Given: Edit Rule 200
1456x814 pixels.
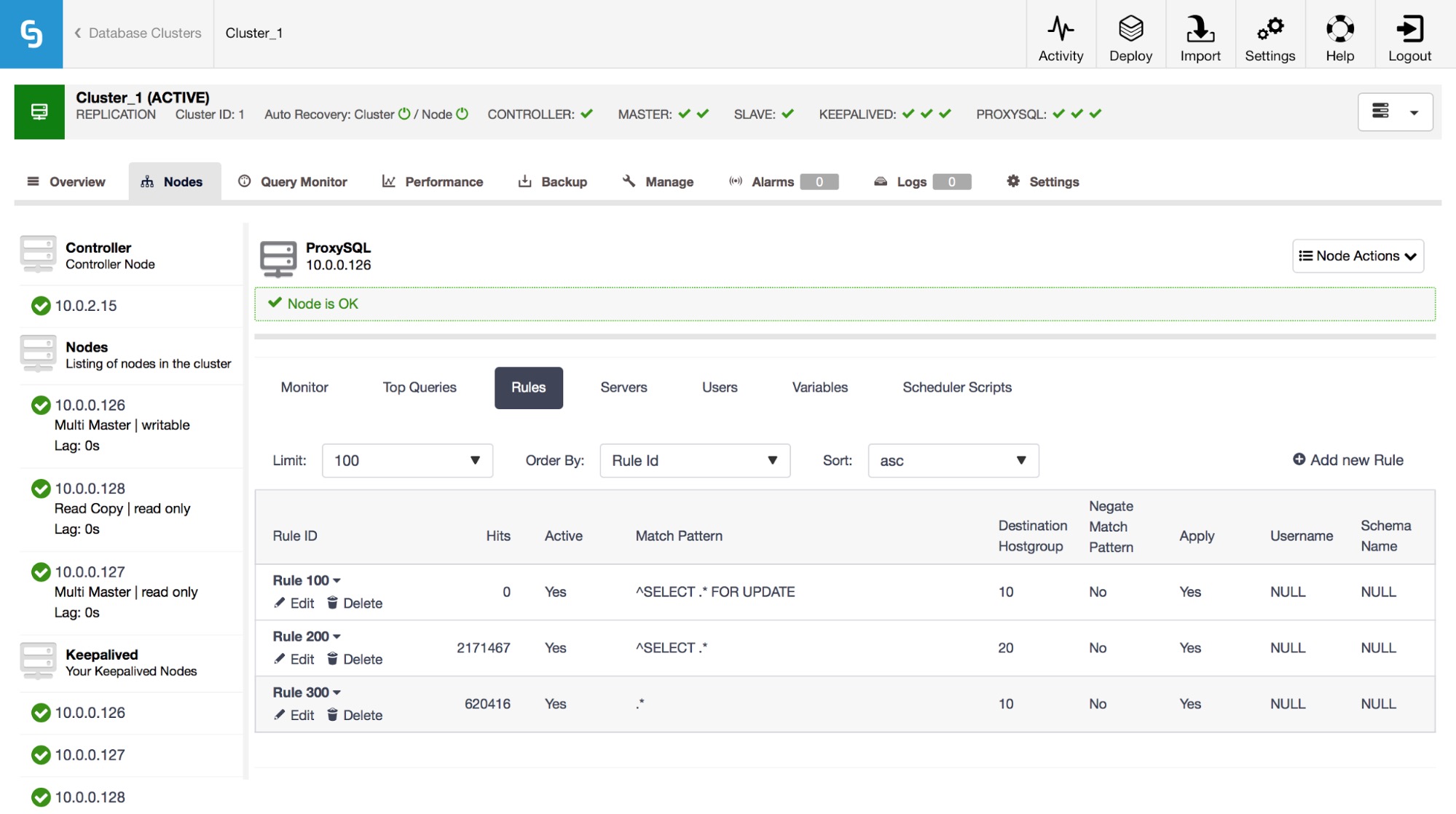Looking at the screenshot, I should click(294, 660).
